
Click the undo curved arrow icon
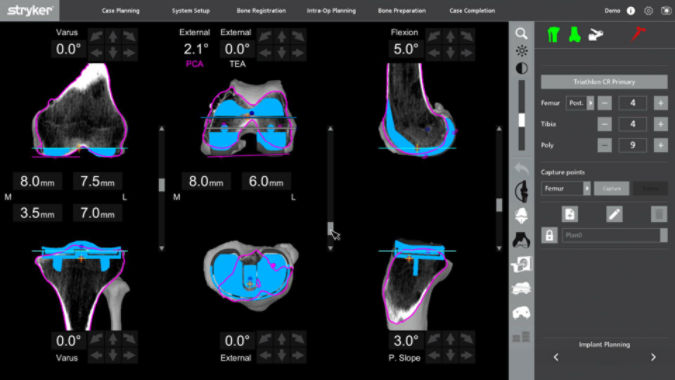521,168
